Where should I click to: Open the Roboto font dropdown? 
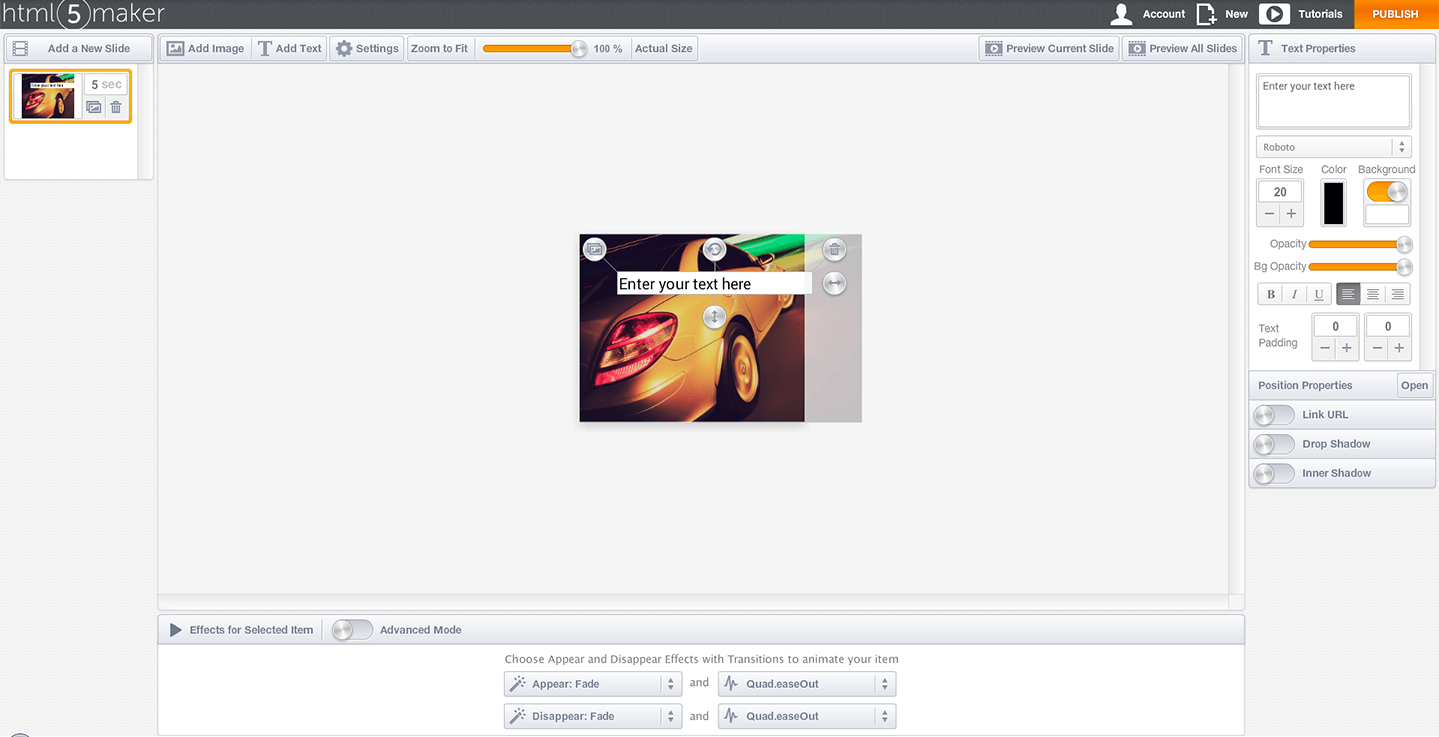pyautogui.click(x=1334, y=147)
